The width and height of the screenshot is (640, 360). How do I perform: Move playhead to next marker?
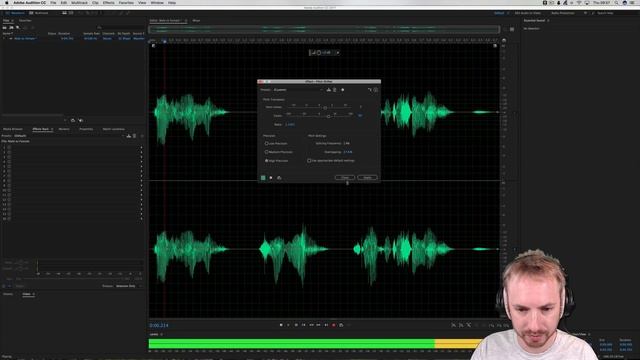click(x=326, y=325)
